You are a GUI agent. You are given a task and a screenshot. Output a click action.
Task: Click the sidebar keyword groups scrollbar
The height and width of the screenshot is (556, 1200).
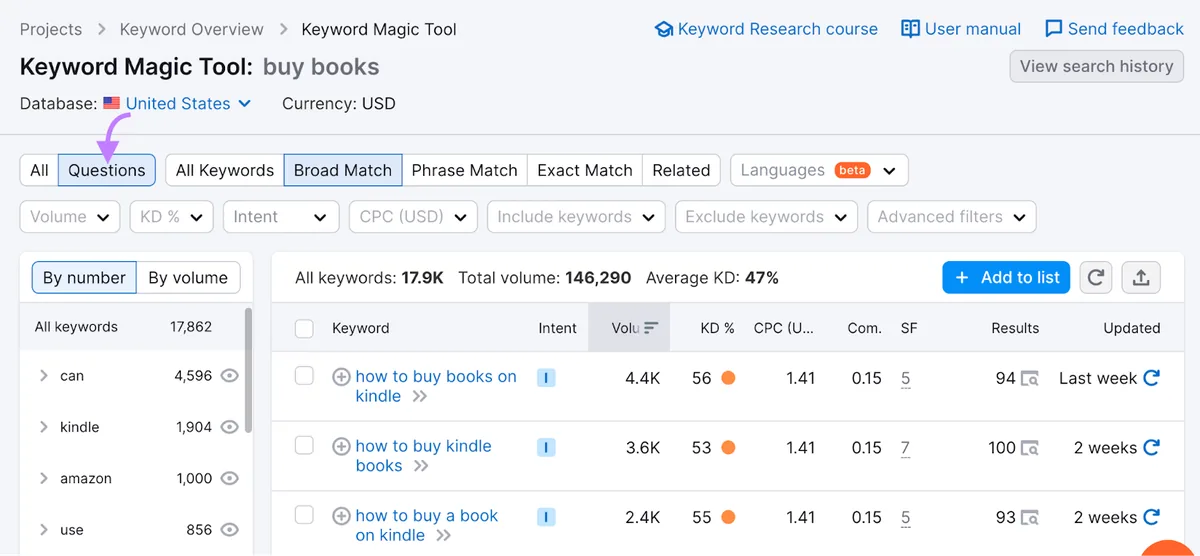click(x=248, y=370)
